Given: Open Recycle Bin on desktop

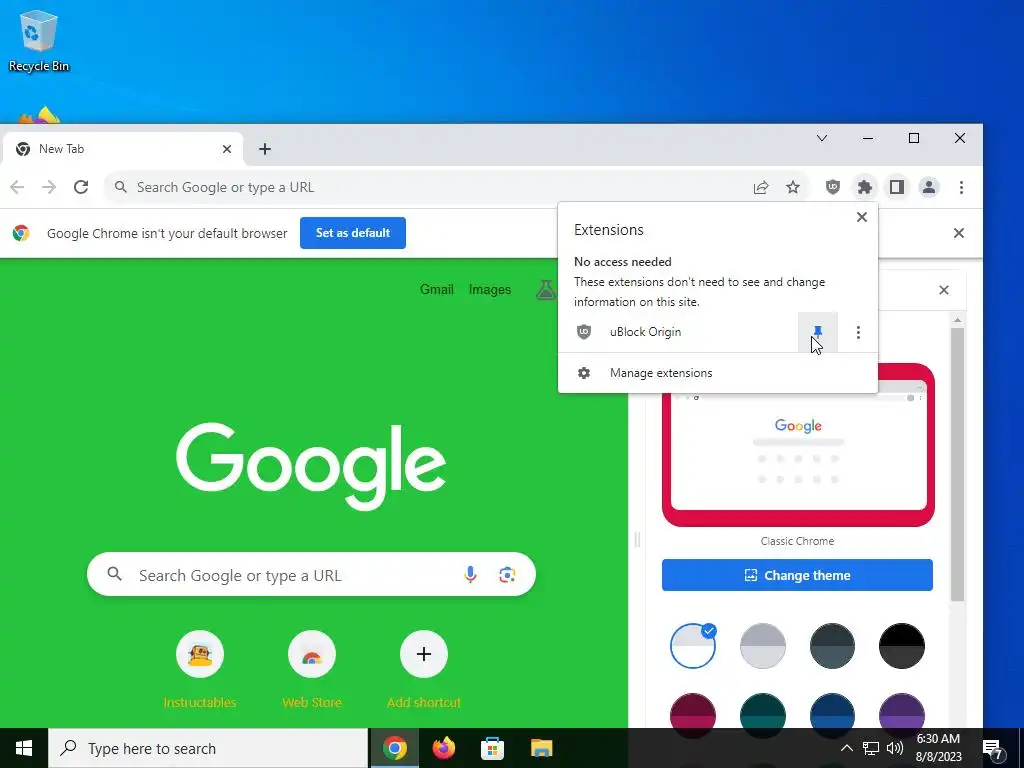Looking at the screenshot, I should point(39,40).
